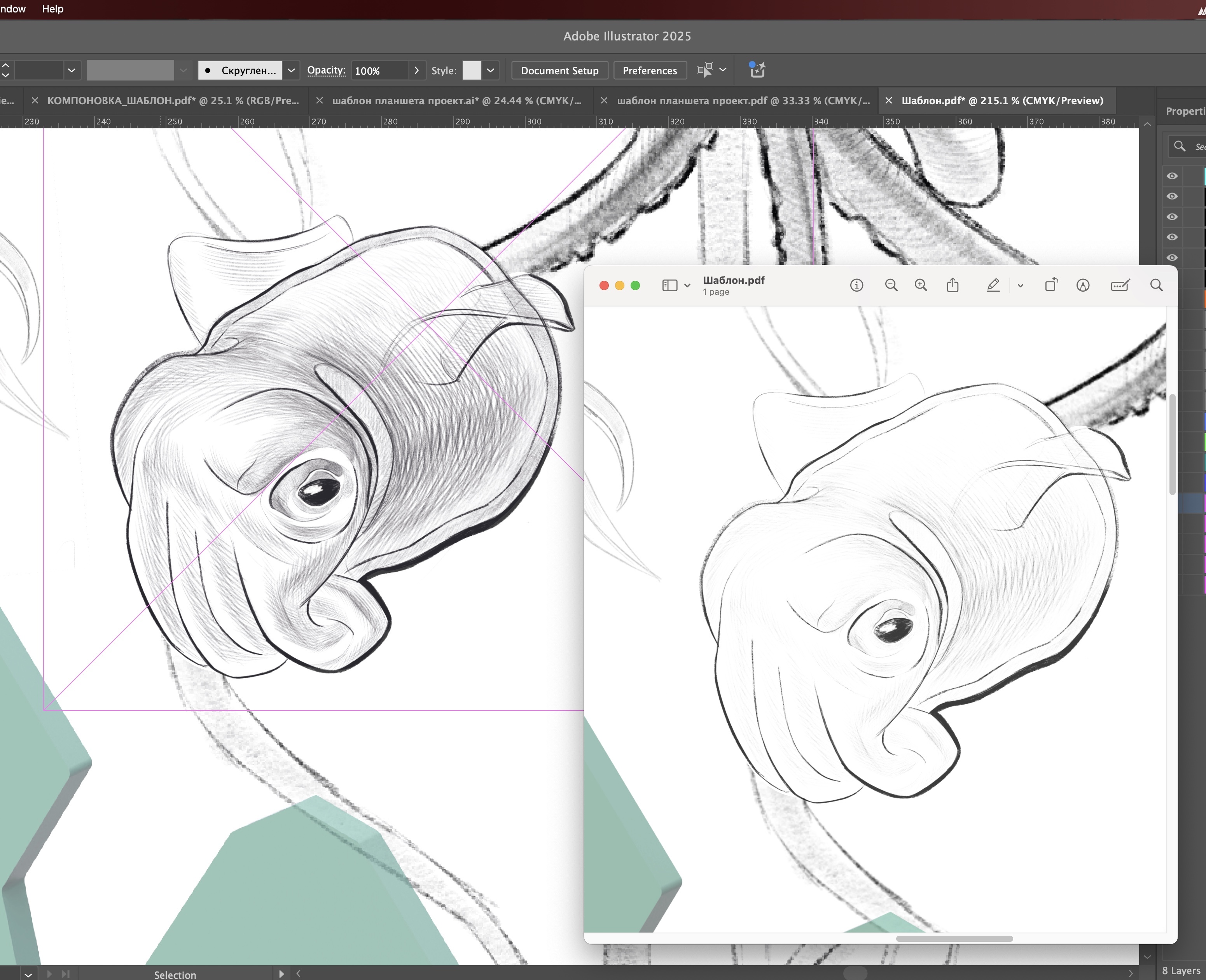Screen dimensions: 1206x980
Task: Open the Share menu in Preview toolbar
Action: click(953, 285)
